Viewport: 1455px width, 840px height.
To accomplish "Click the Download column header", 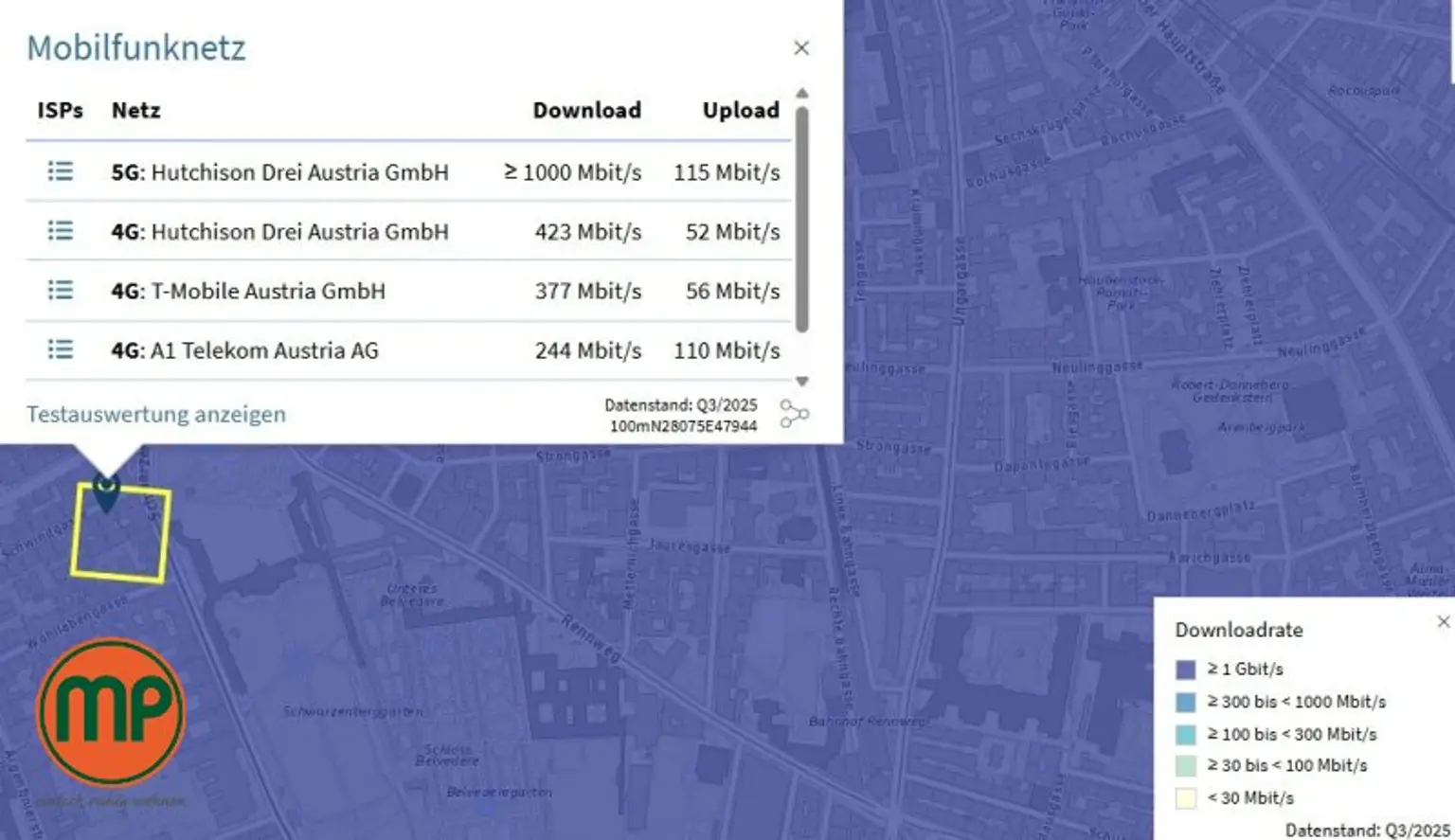I will click(x=586, y=110).
